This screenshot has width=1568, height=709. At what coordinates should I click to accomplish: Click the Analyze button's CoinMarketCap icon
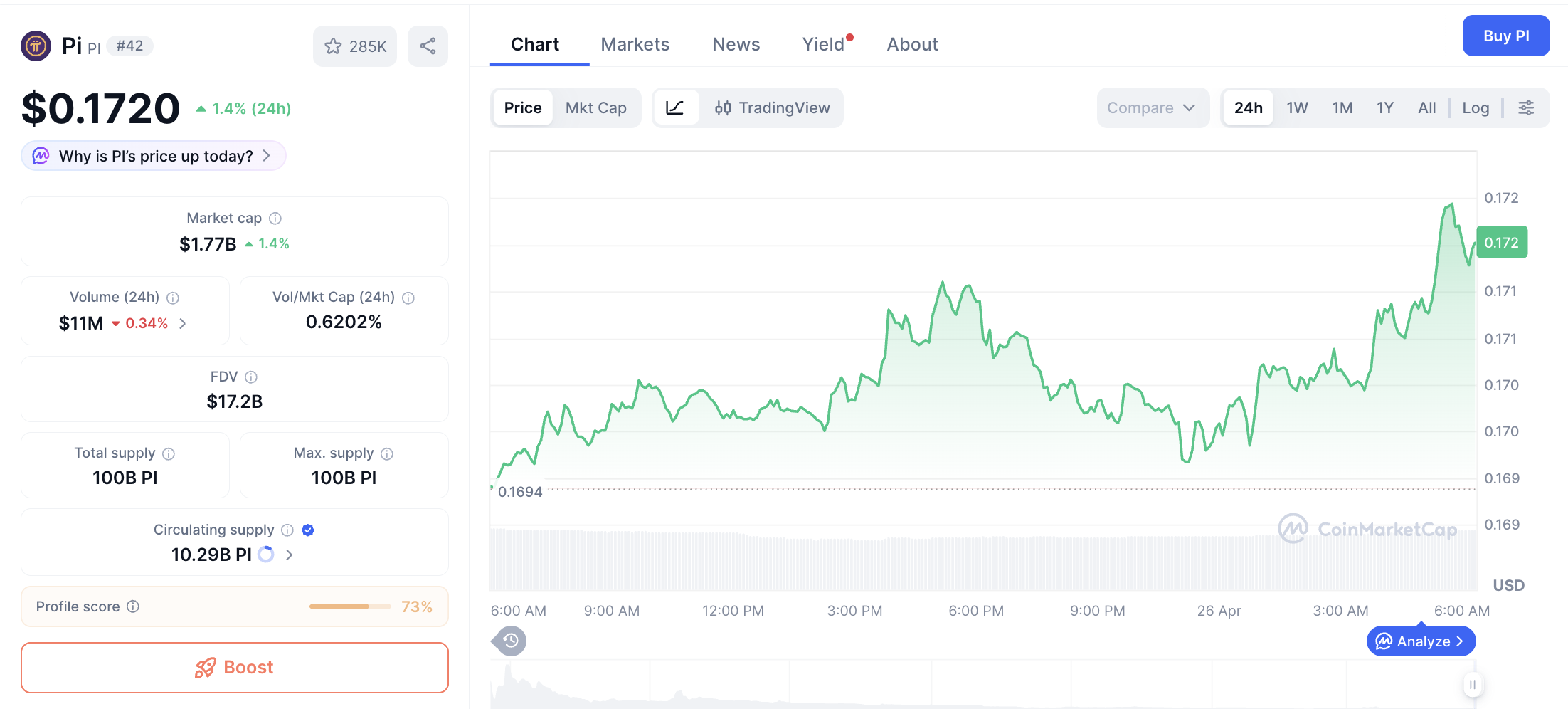[x=1384, y=641]
